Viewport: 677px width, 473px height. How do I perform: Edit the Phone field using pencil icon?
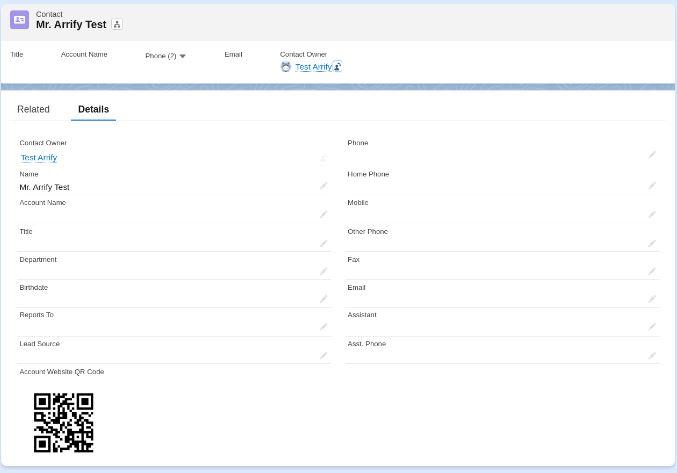click(x=652, y=155)
